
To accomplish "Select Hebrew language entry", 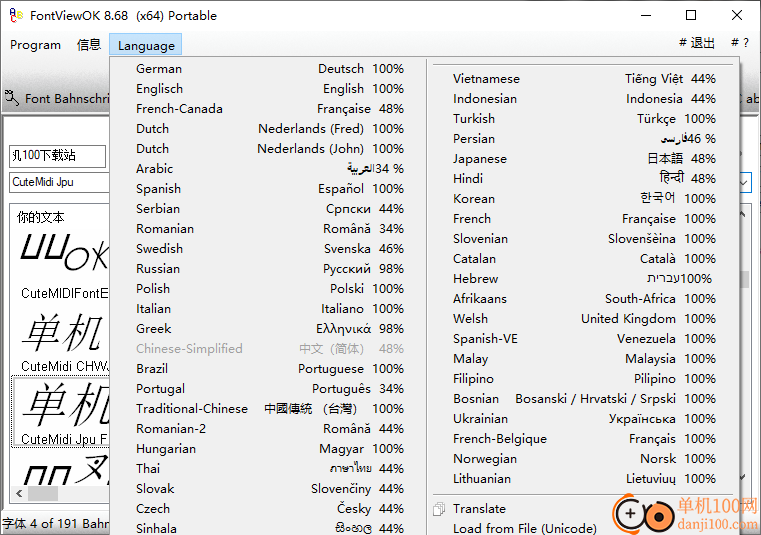I will [x=584, y=279].
